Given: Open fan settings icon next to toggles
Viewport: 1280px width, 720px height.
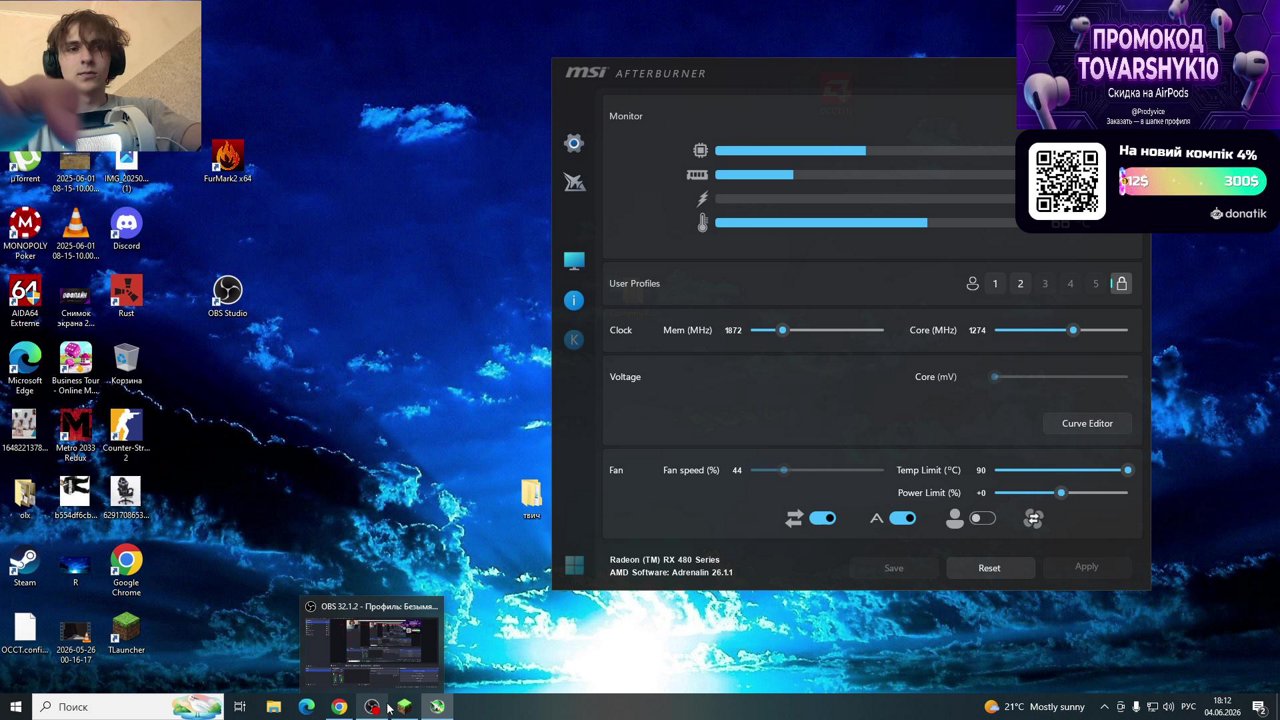Looking at the screenshot, I should [1034, 518].
